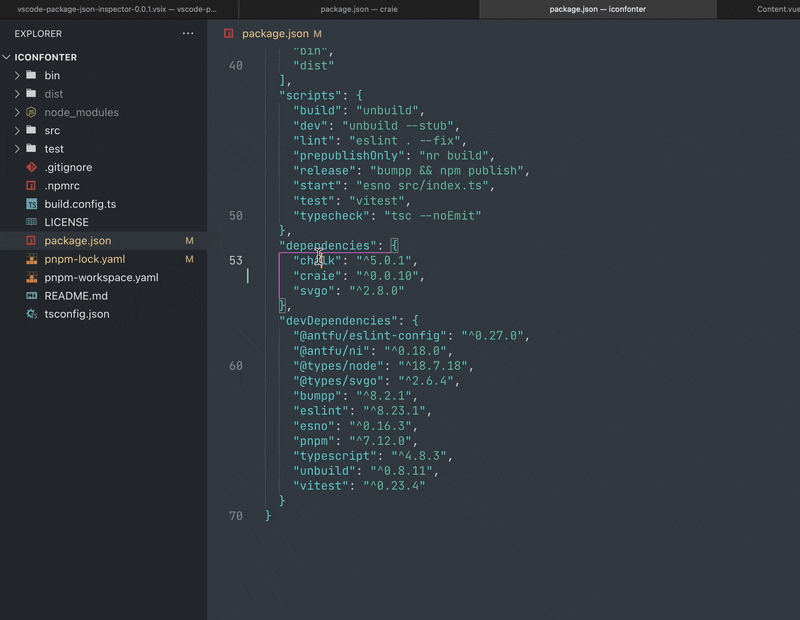Click the "typecheck" script line
This screenshot has width=800, height=620.
click(387, 216)
